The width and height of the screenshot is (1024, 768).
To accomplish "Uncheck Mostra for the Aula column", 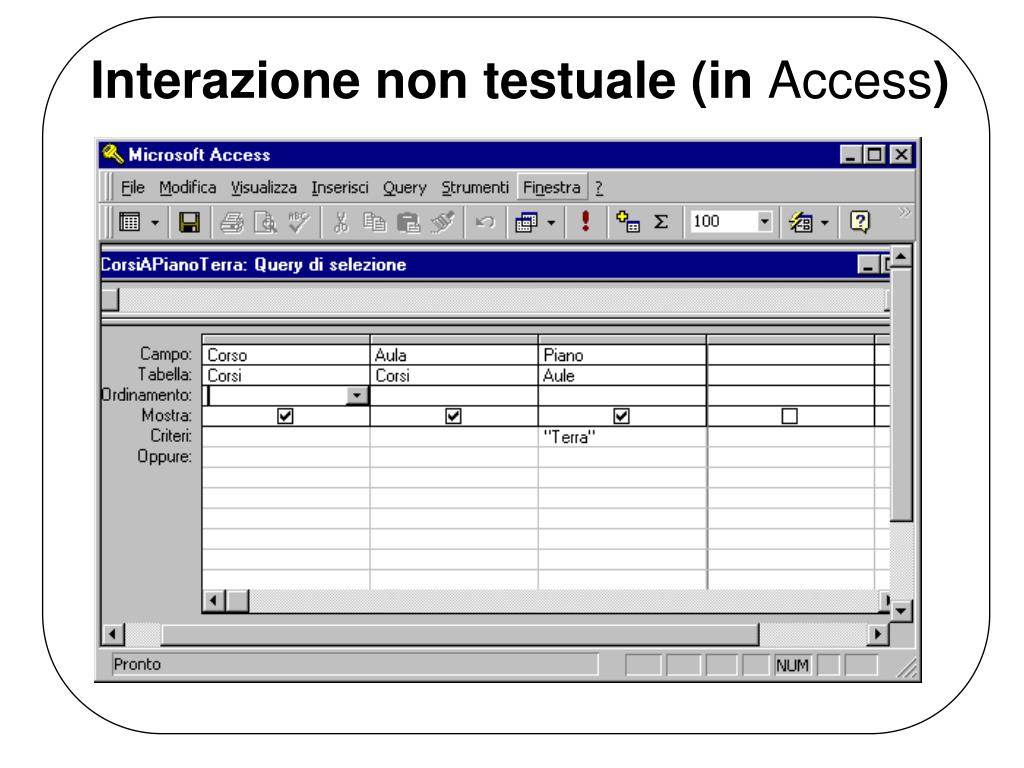I will [x=453, y=416].
